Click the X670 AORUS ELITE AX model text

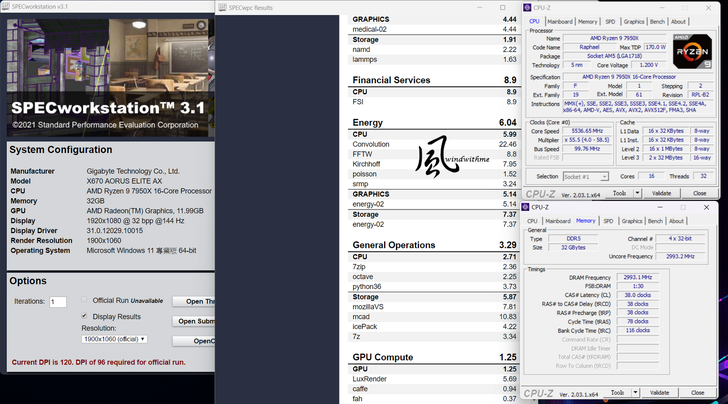pos(124,181)
